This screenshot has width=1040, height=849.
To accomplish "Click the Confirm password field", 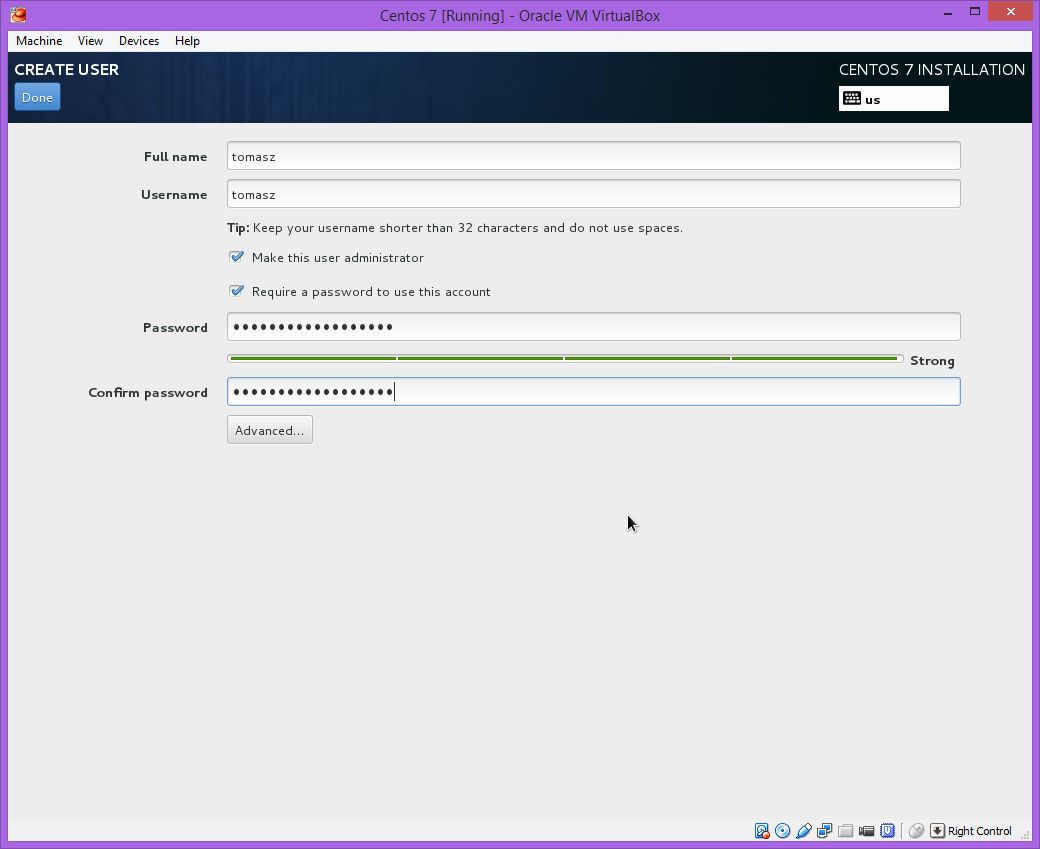I will pos(594,391).
